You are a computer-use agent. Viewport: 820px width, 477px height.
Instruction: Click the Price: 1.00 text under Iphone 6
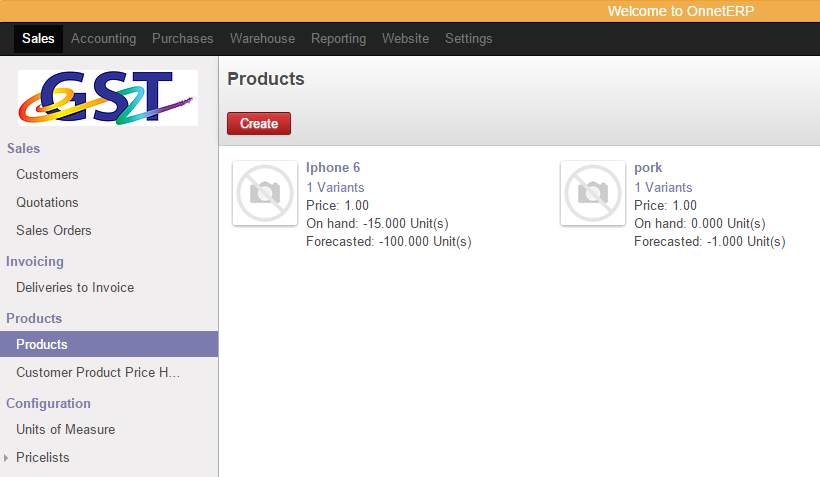point(337,206)
